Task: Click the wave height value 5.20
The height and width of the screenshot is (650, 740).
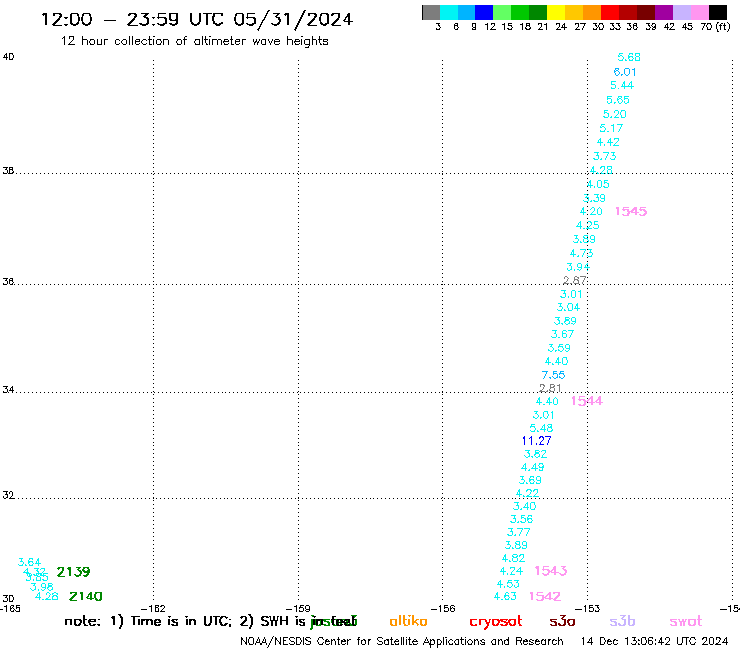Action: coord(614,114)
